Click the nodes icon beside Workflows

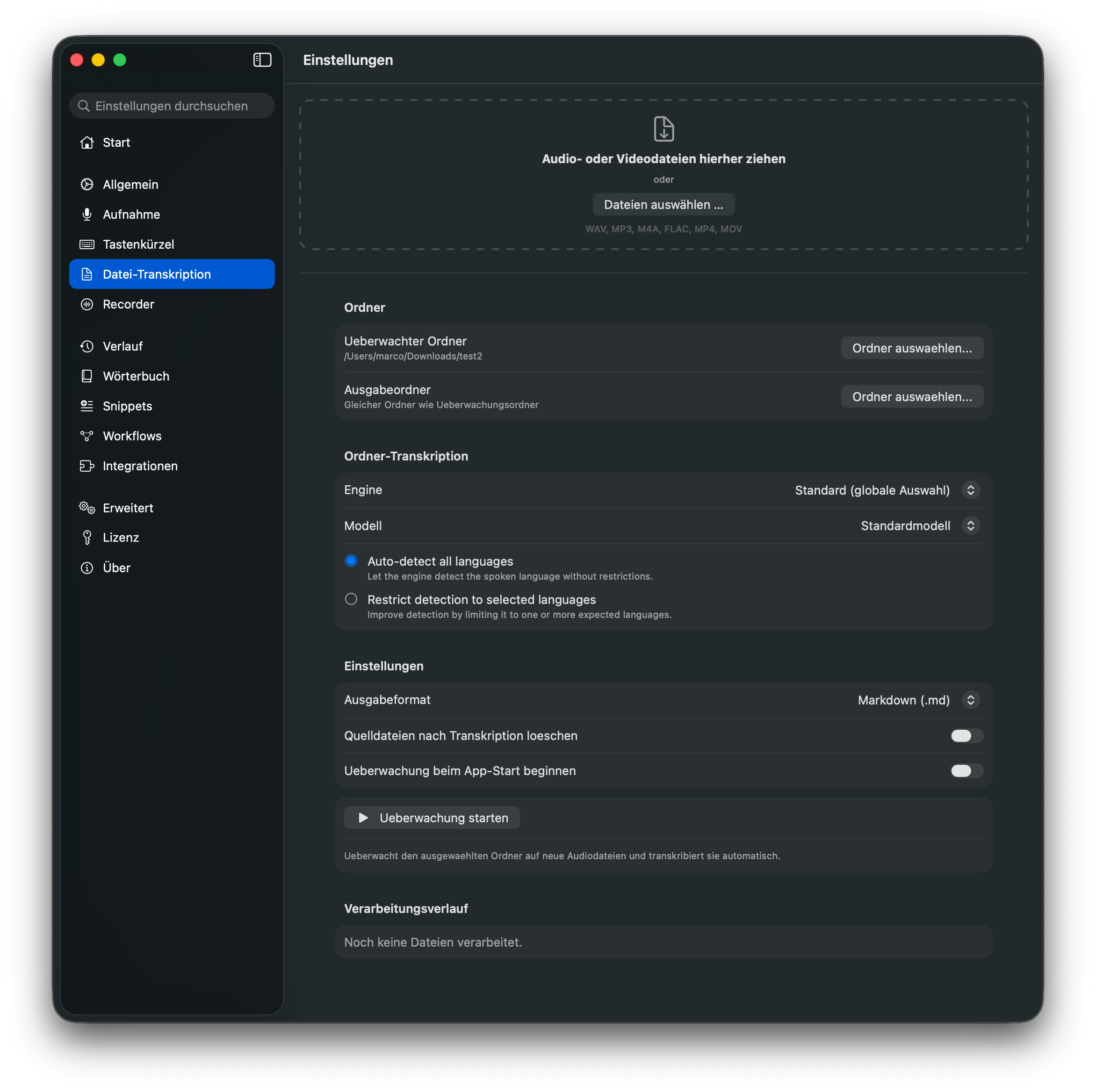coord(87,436)
